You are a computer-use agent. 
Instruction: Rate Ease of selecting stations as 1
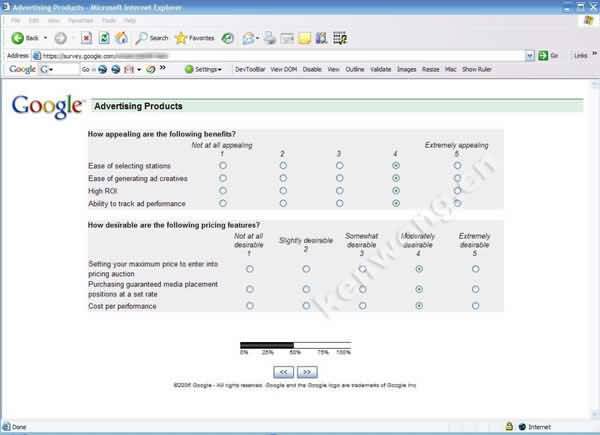click(223, 164)
